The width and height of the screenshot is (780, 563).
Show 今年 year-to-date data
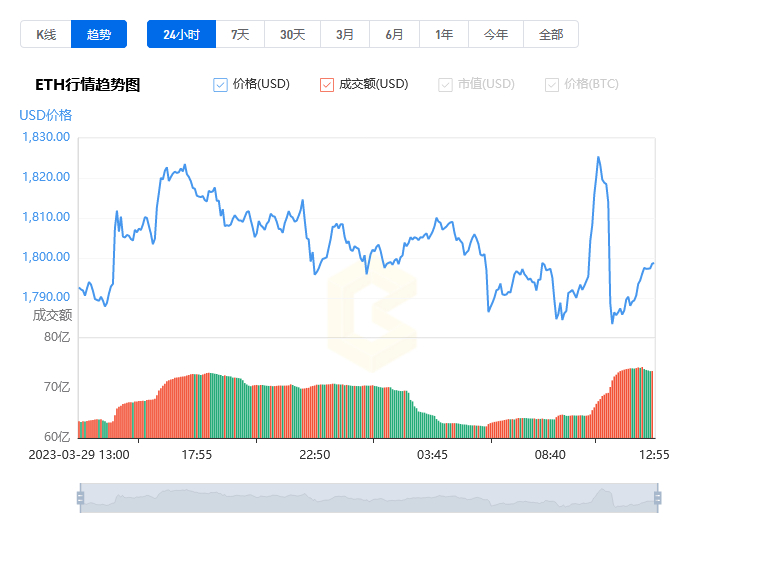click(x=496, y=34)
